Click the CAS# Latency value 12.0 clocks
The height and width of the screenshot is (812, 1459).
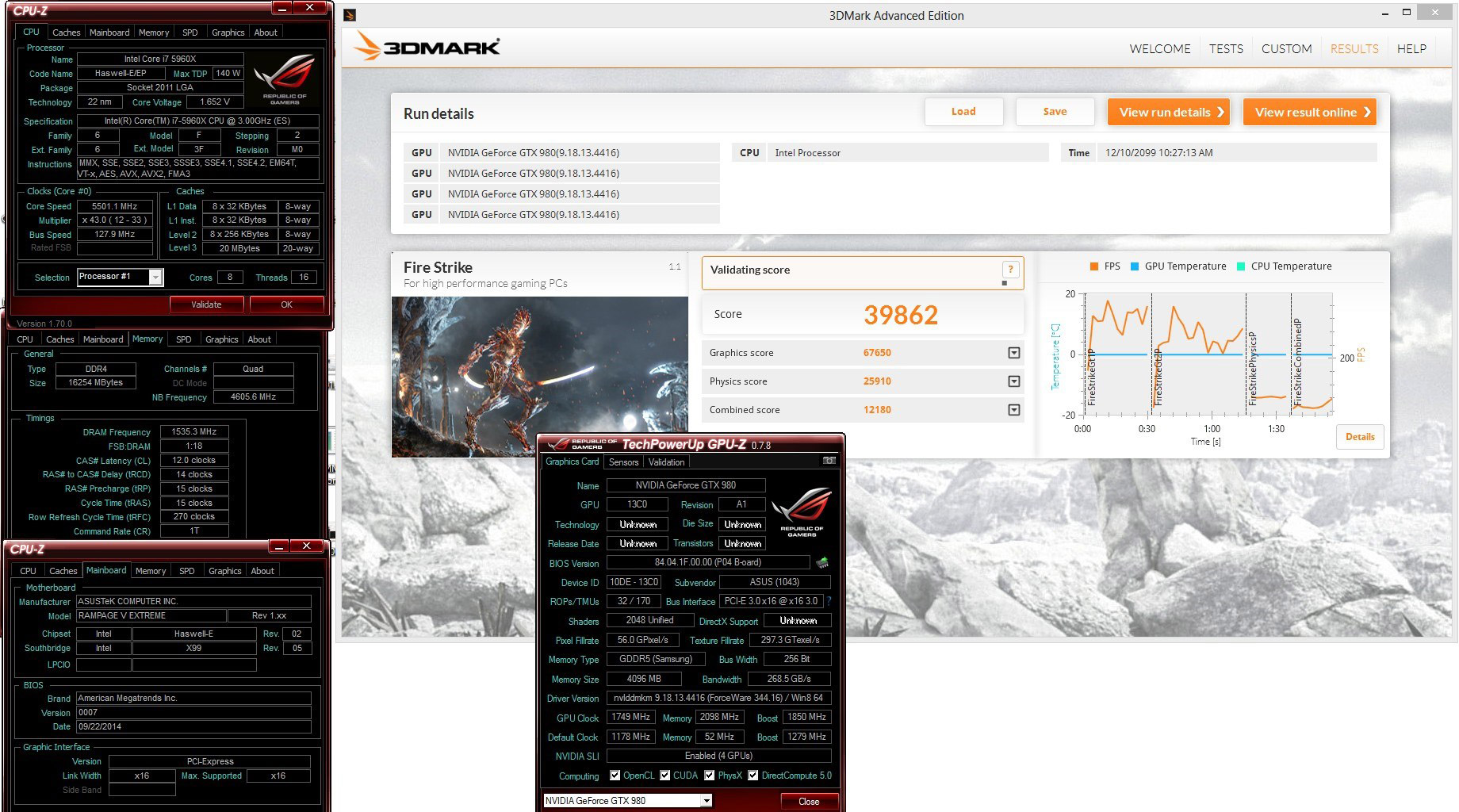click(x=194, y=461)
